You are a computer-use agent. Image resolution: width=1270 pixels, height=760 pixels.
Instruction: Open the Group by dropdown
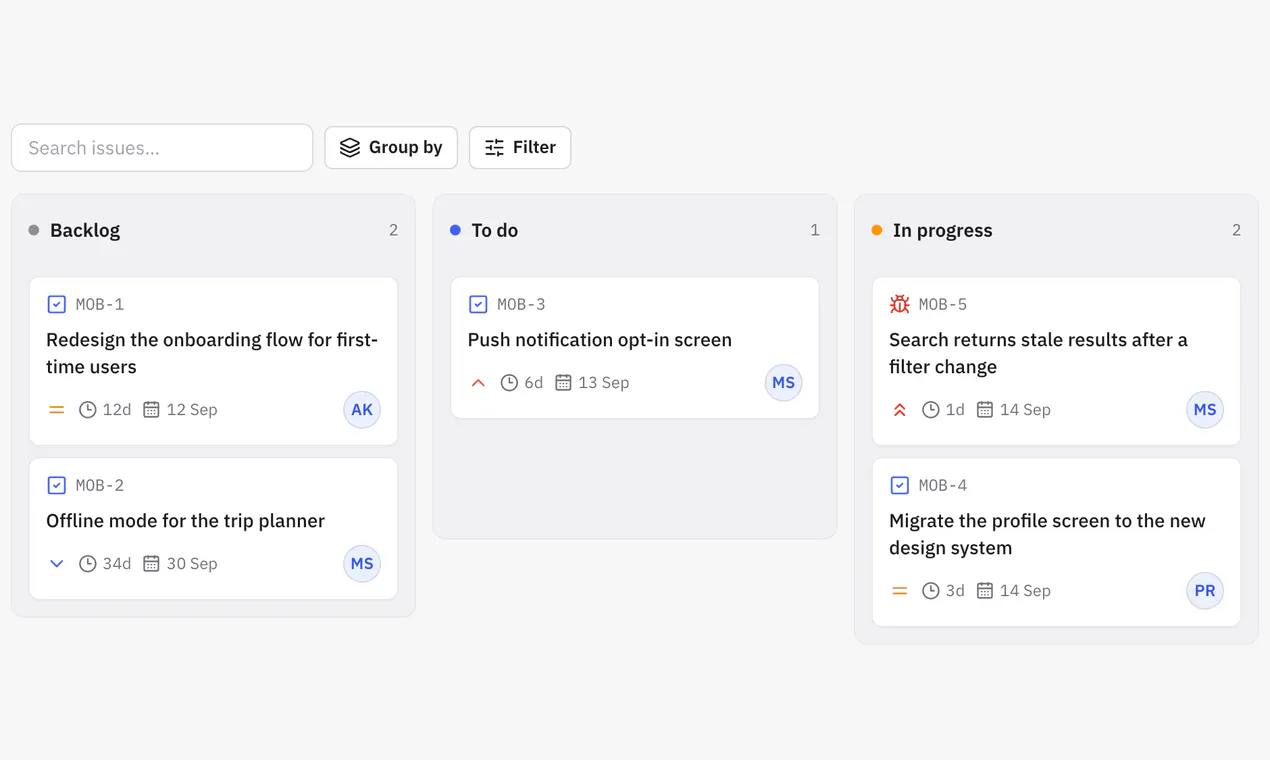click(x=391, y=148)
